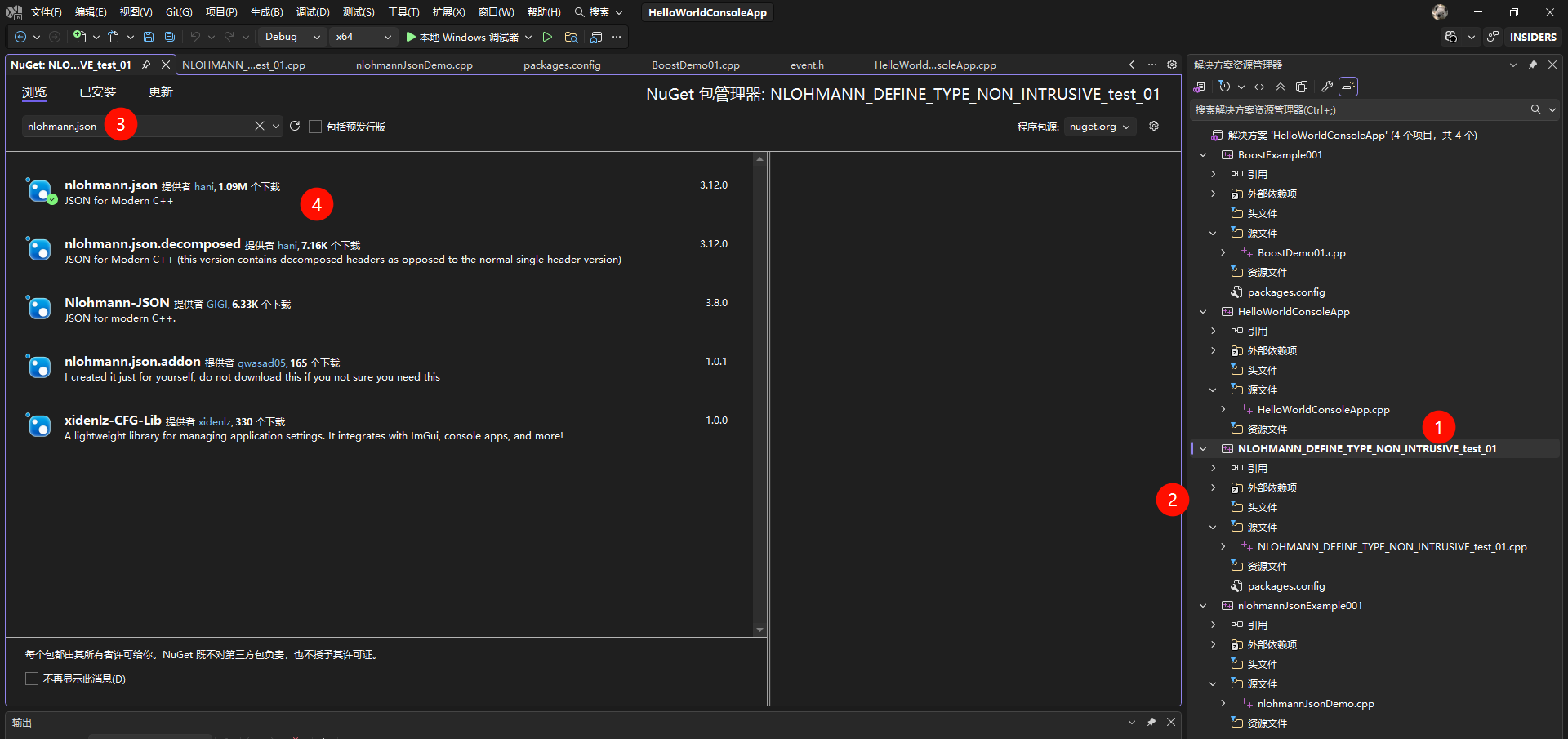The height and width of the screenshot is (739, 1568).
Task: Click the Save All icon in the toolbar
Action: pyautogui.click(x=170, y=37)
